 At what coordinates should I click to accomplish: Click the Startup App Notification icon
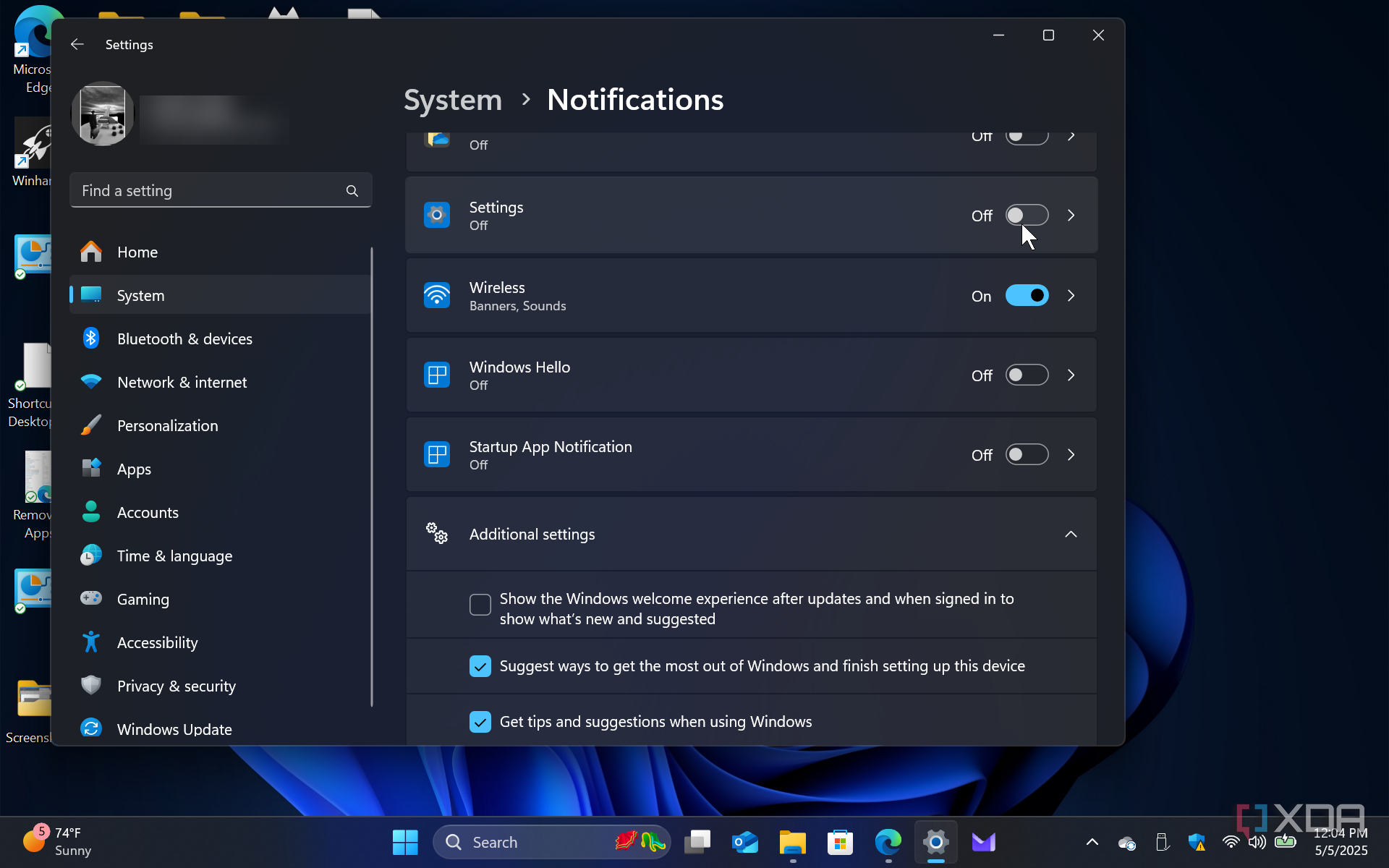(x=437, y=455)
